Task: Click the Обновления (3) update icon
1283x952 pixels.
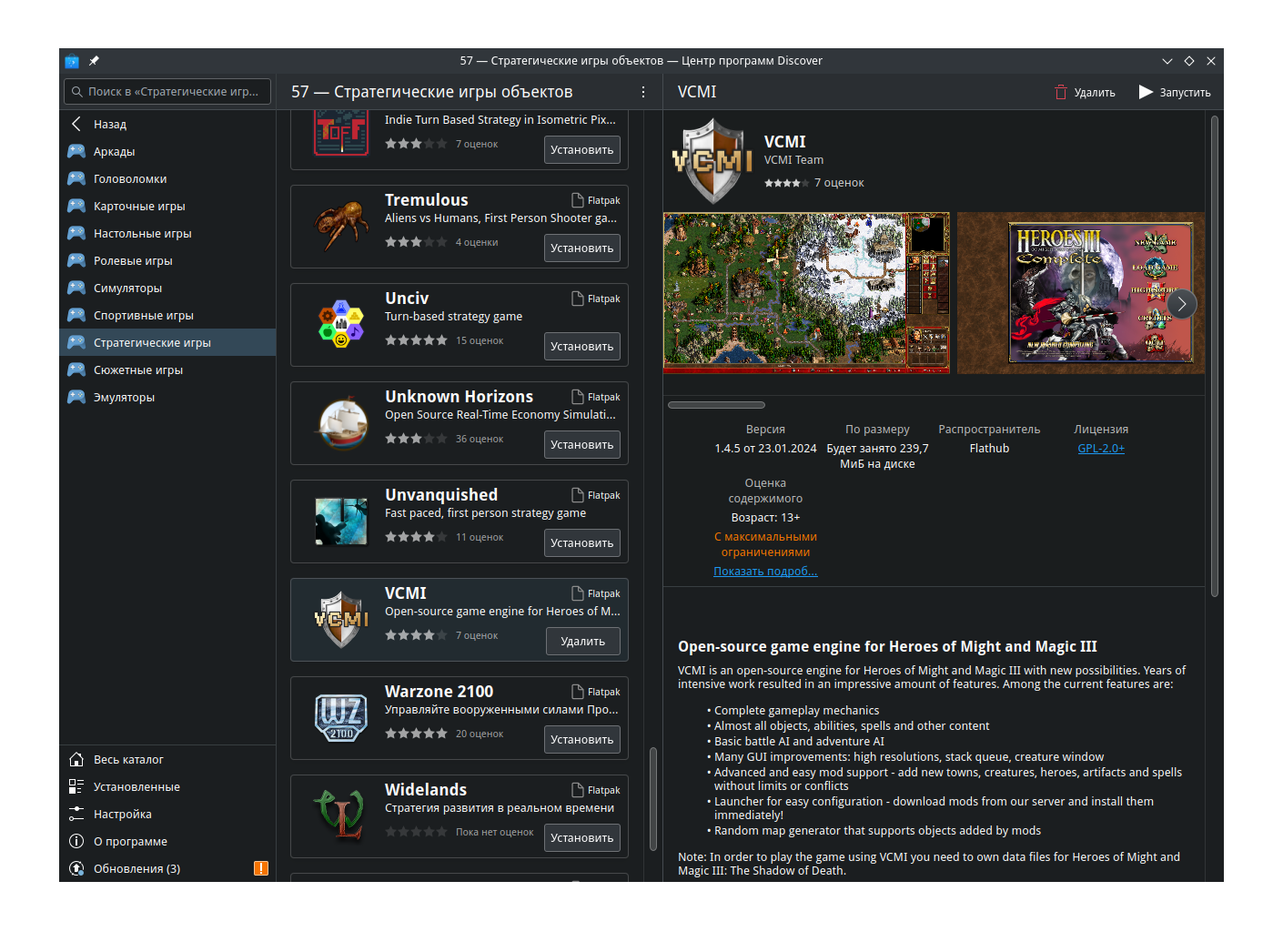Action: (x=76, y=868)
